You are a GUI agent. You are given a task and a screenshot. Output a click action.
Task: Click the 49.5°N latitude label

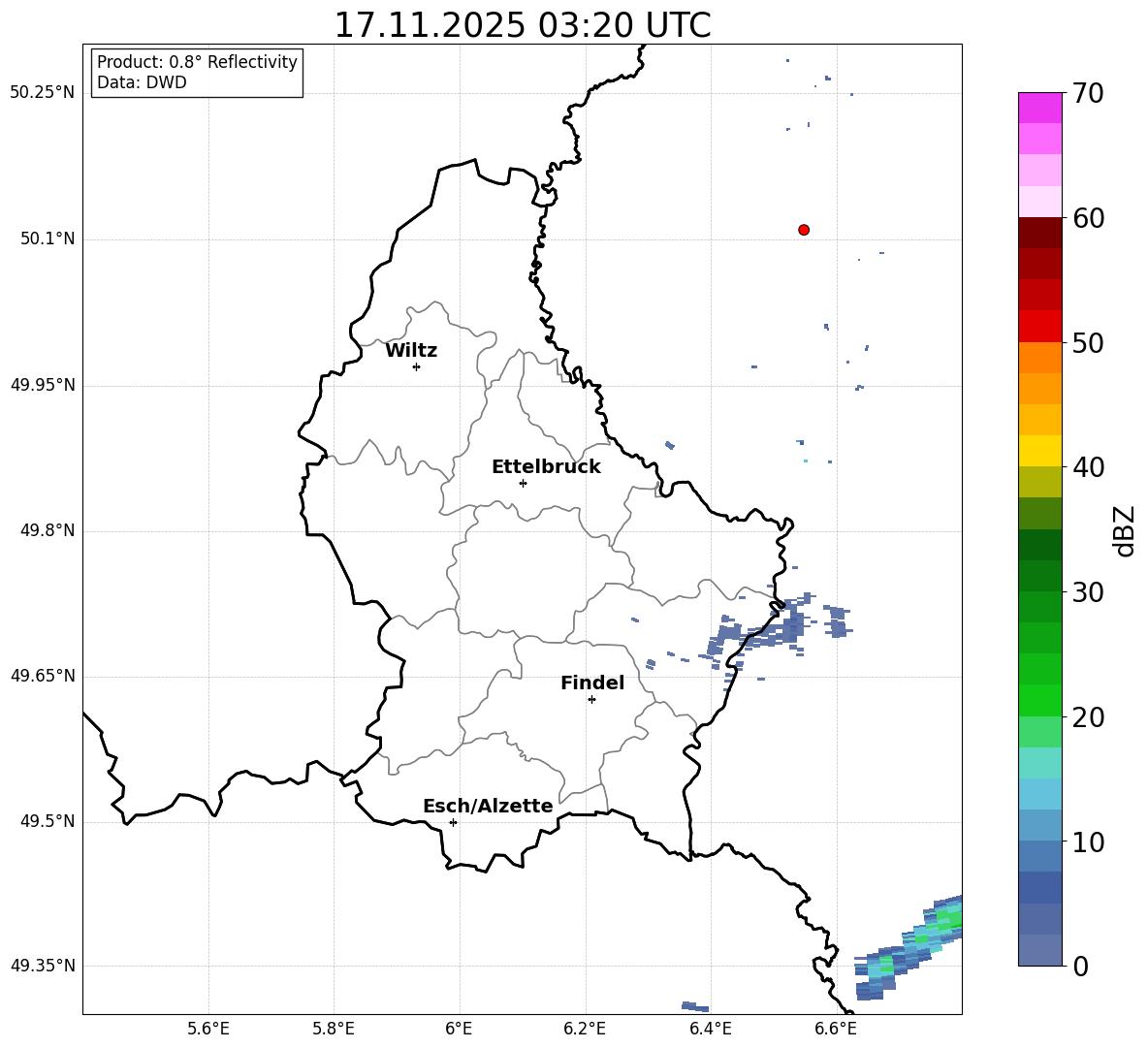tap(48, 821)
